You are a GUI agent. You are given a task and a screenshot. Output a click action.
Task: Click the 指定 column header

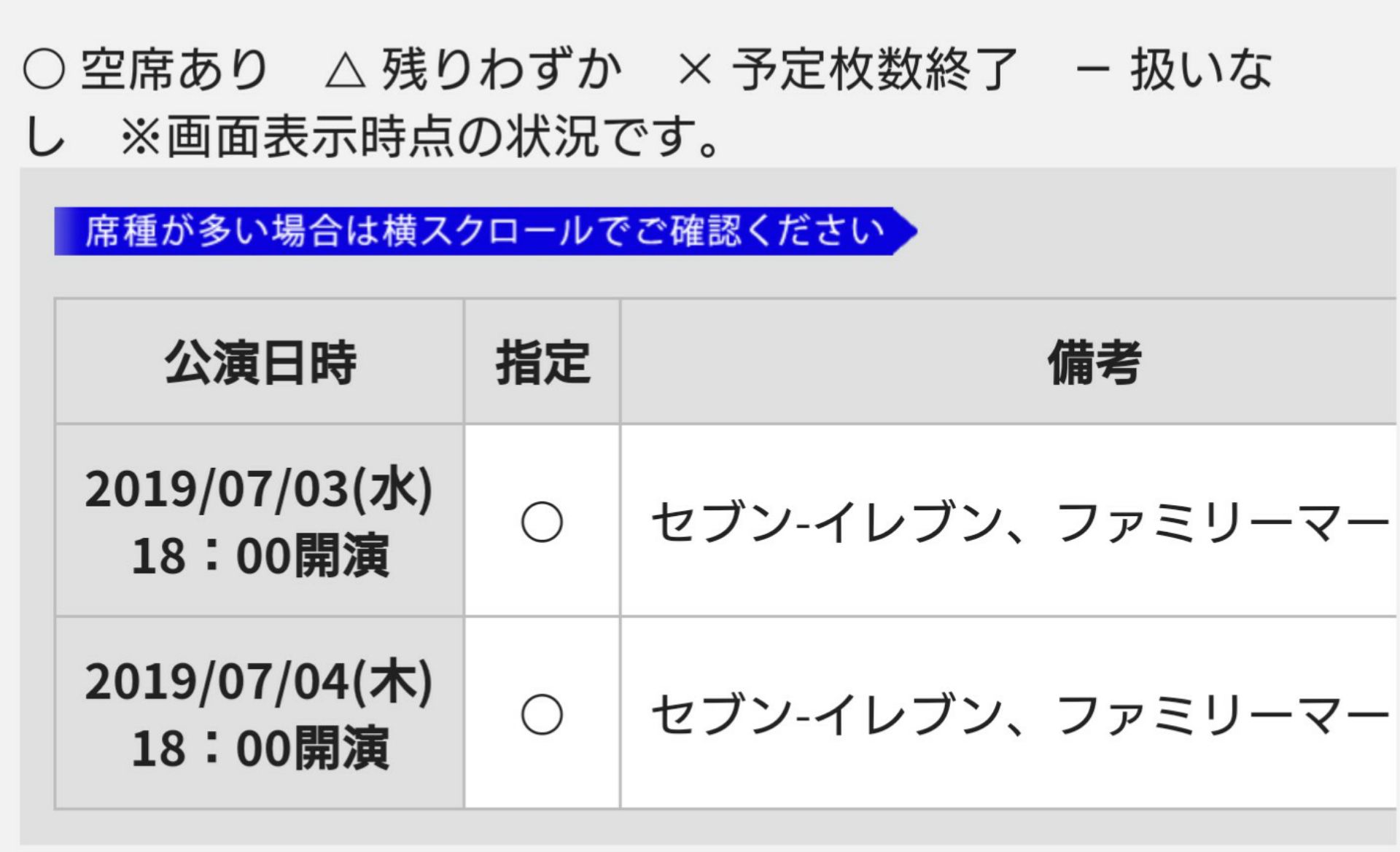point(542,362)
